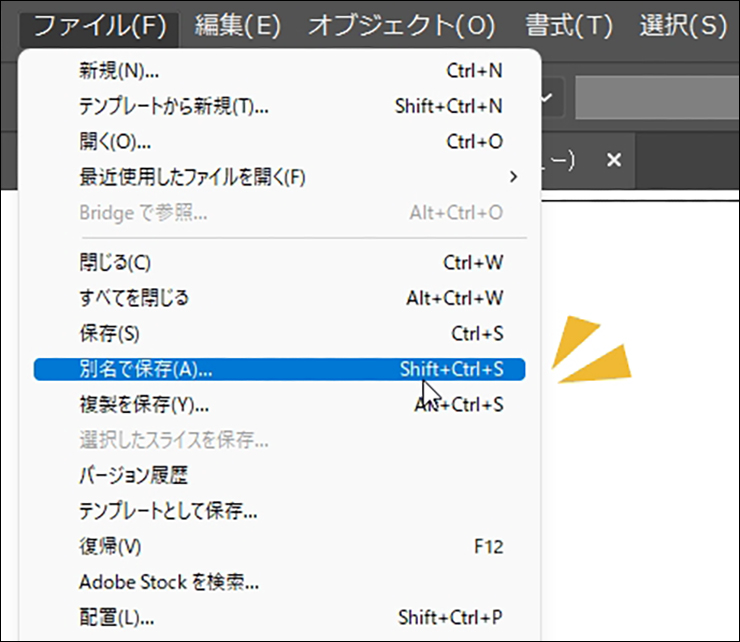
Task: Expand 最近使用したファイルを開く(F) submenu
Action: pos(192,177)
